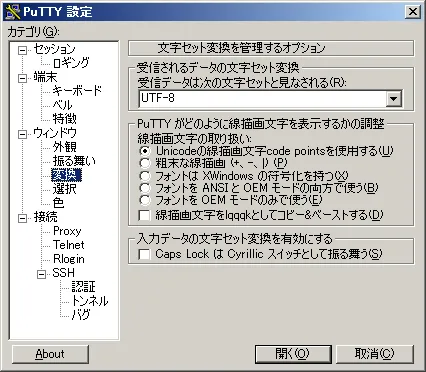
Task: Select ロギング in category tree
Action: (x=71, y=63)
